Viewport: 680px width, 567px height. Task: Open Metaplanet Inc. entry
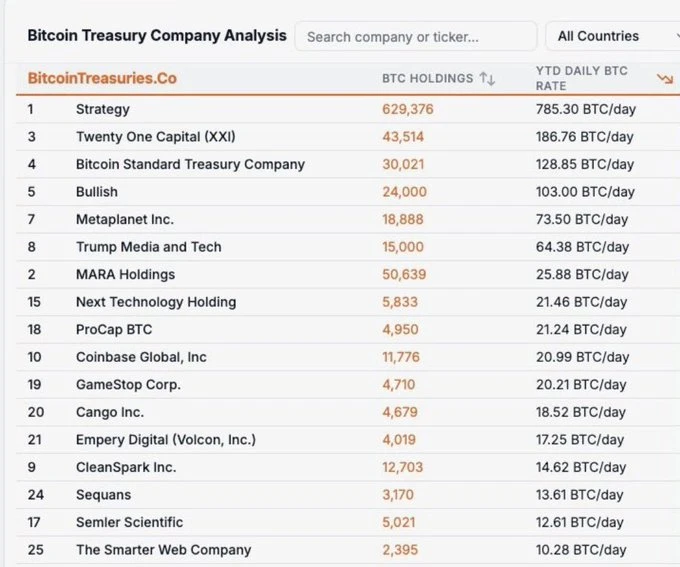coord(125,219)
